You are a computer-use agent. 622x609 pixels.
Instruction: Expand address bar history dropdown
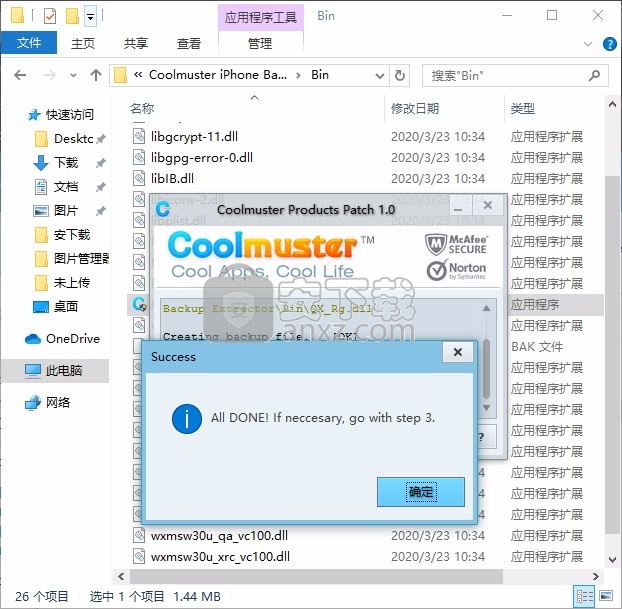[380, 75]
